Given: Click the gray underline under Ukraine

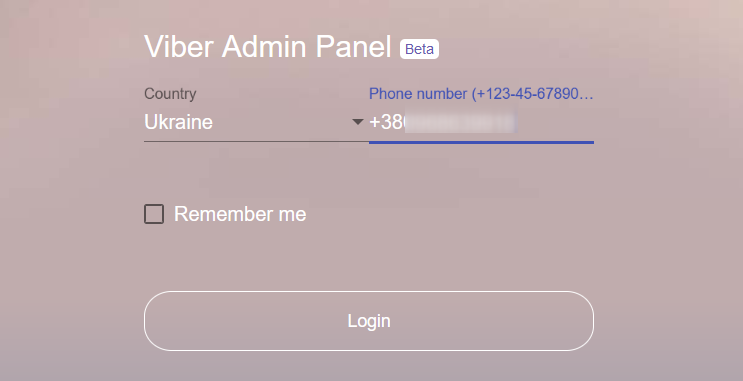Looking at the screenshot, I should tap(256, 141).
